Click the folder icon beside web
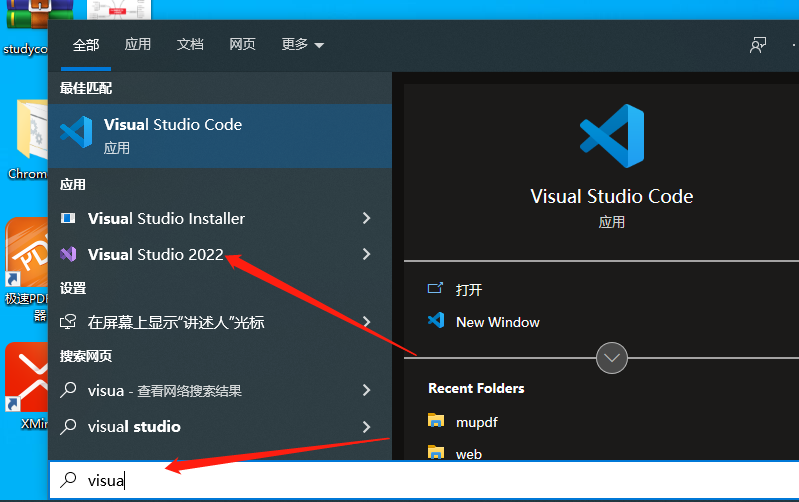 click(x=436, y=452)
